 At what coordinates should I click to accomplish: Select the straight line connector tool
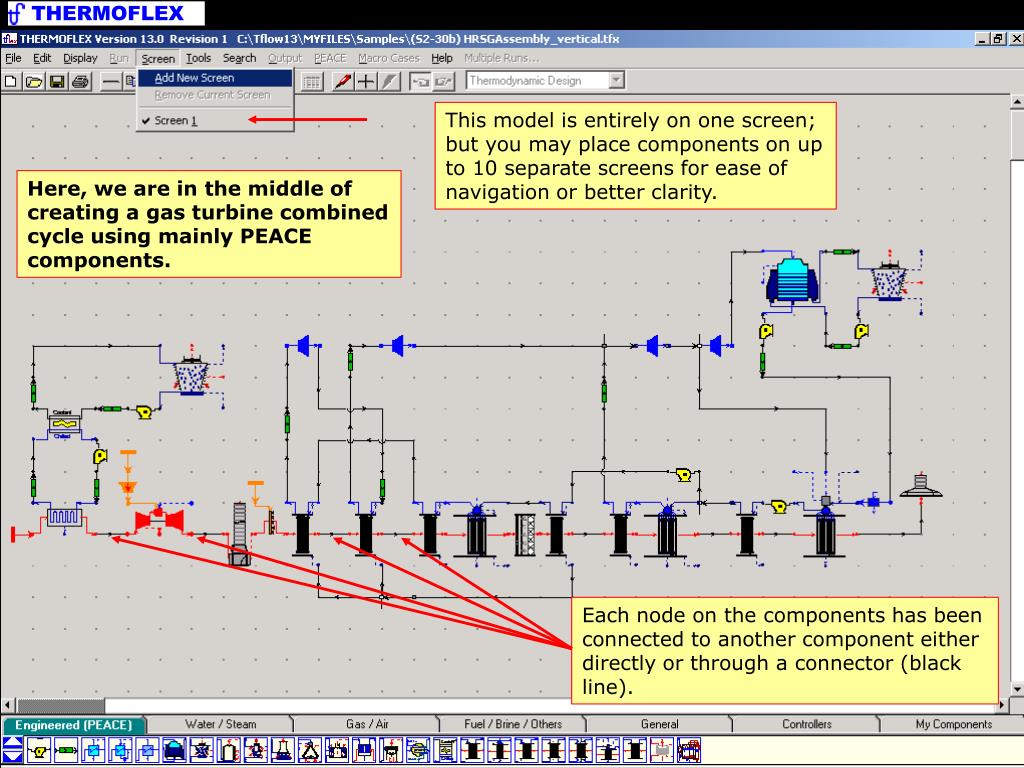112,82
